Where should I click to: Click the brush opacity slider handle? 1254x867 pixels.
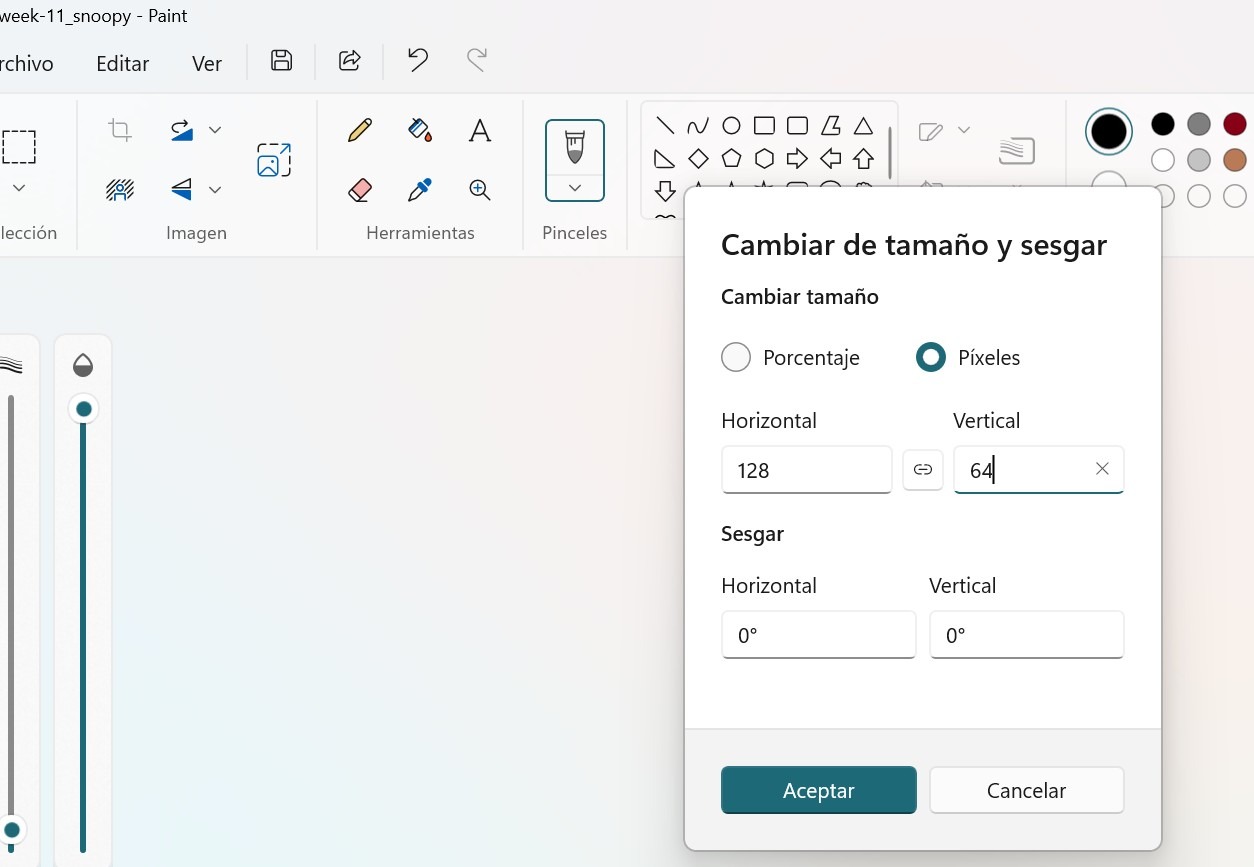point(84,408)
